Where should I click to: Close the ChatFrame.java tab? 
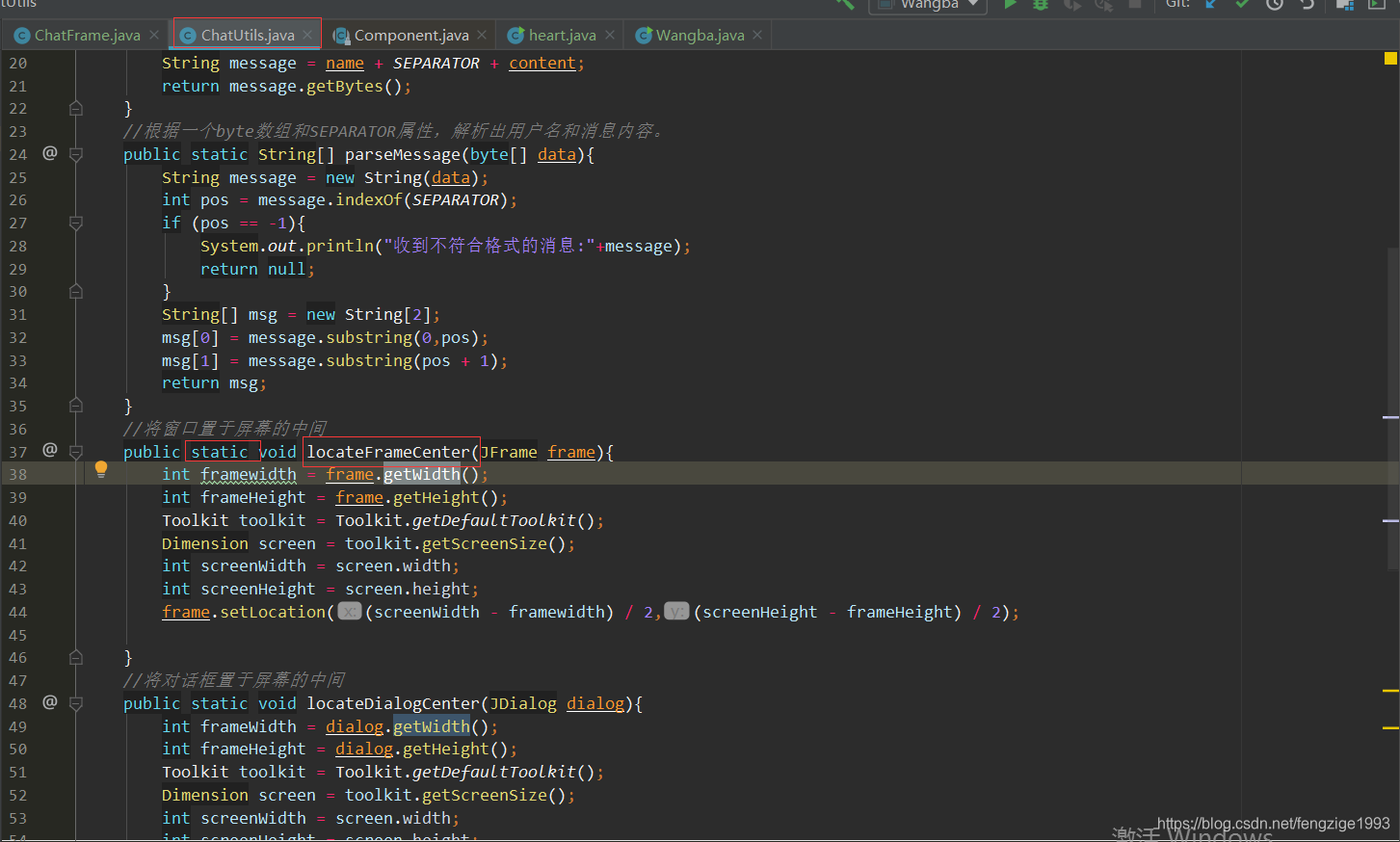click(x=154, y=35)
